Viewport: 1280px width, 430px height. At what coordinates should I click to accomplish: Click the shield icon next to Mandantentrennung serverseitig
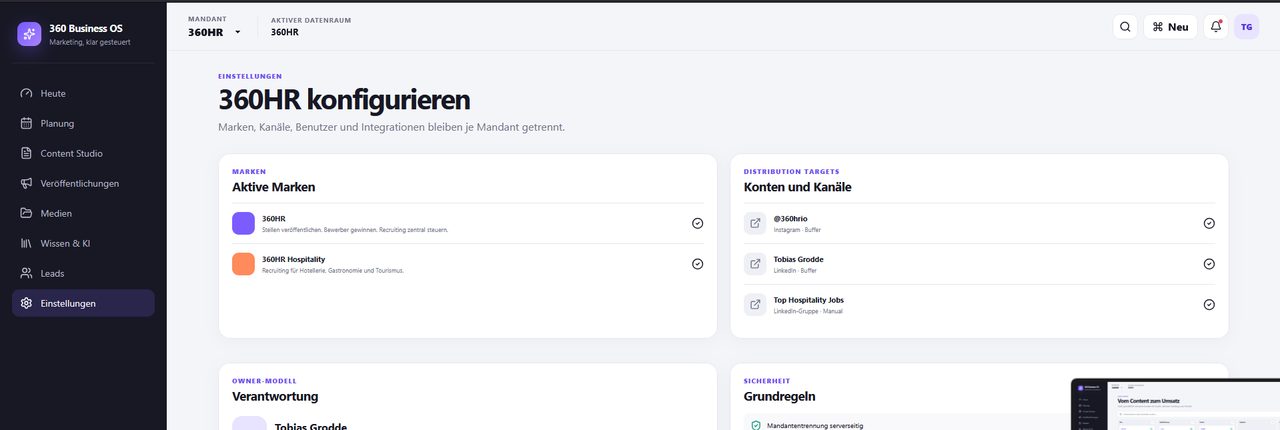[x=756, y=425]
